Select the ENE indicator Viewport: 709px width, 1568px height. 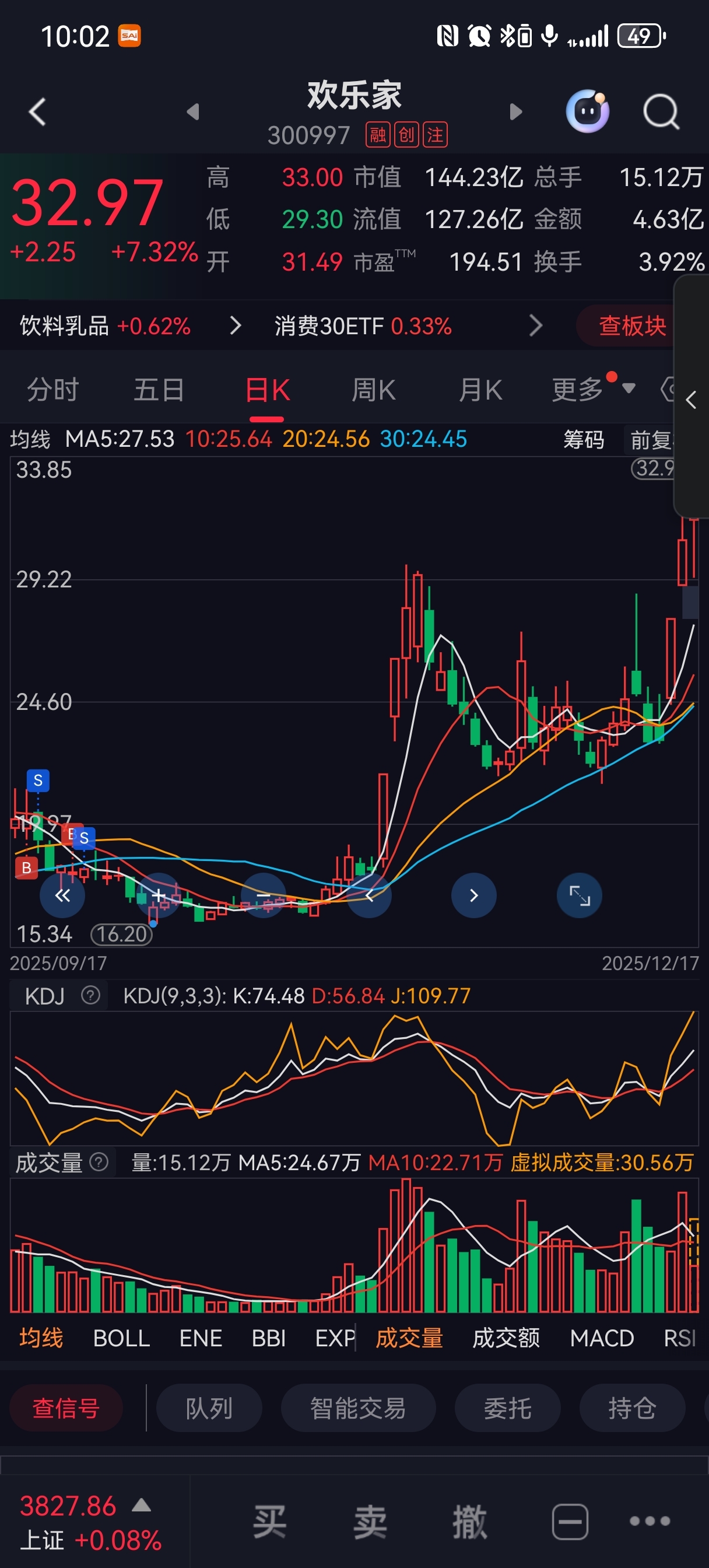coord(200,1338)
